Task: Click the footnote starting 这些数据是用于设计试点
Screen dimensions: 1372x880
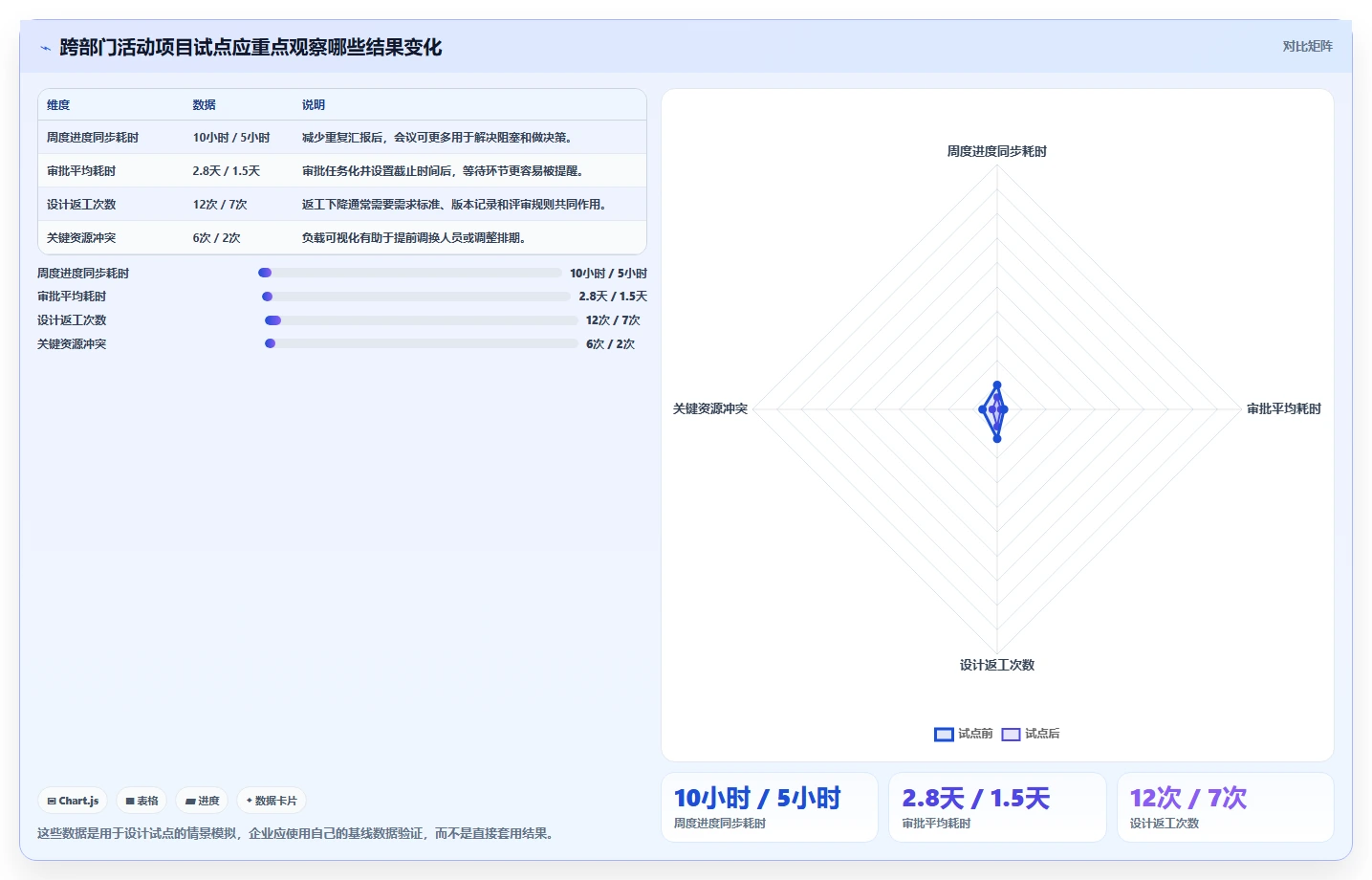Action: [295, 833]
